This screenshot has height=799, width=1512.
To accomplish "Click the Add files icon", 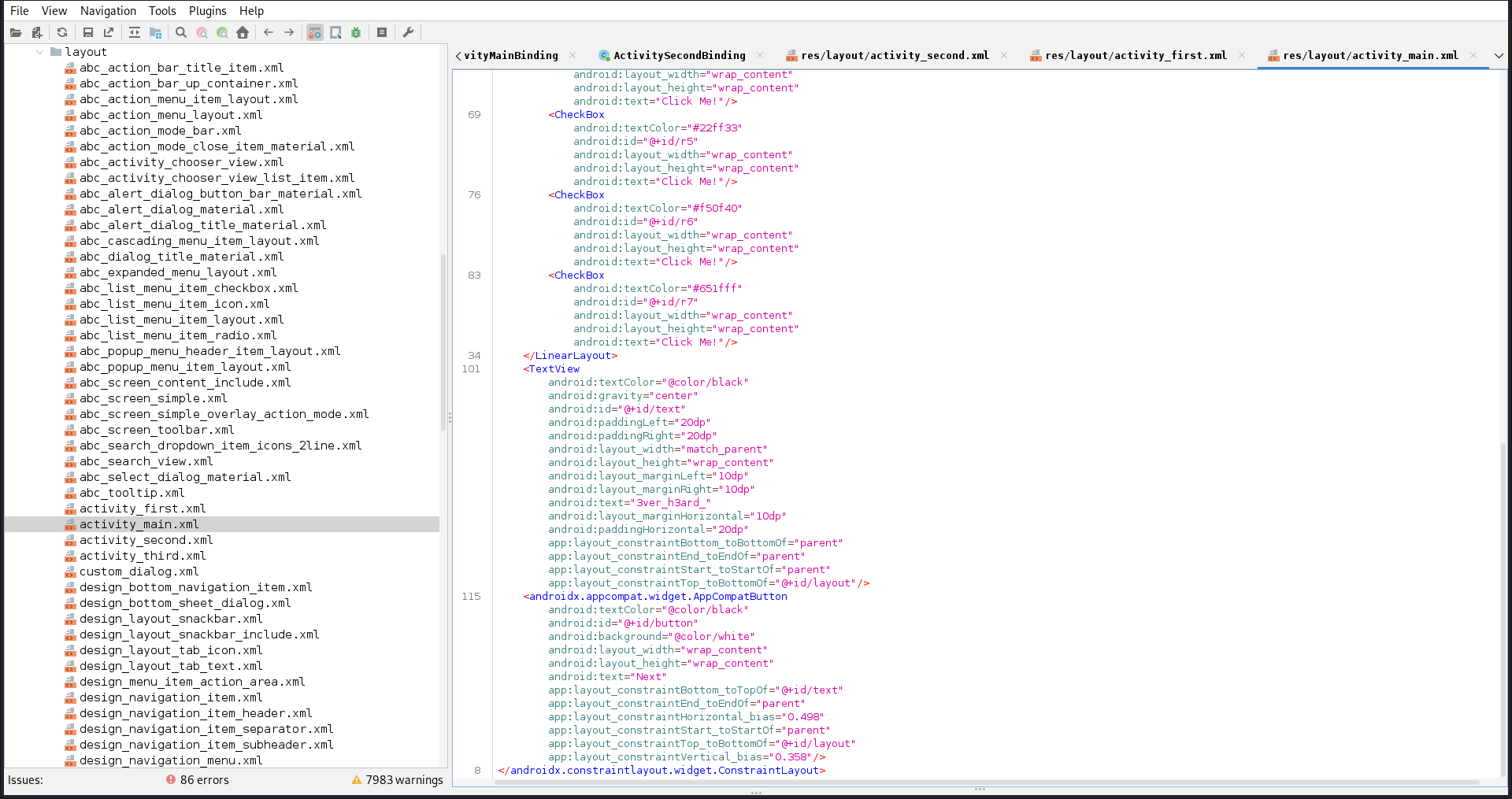I will [36, 32].
